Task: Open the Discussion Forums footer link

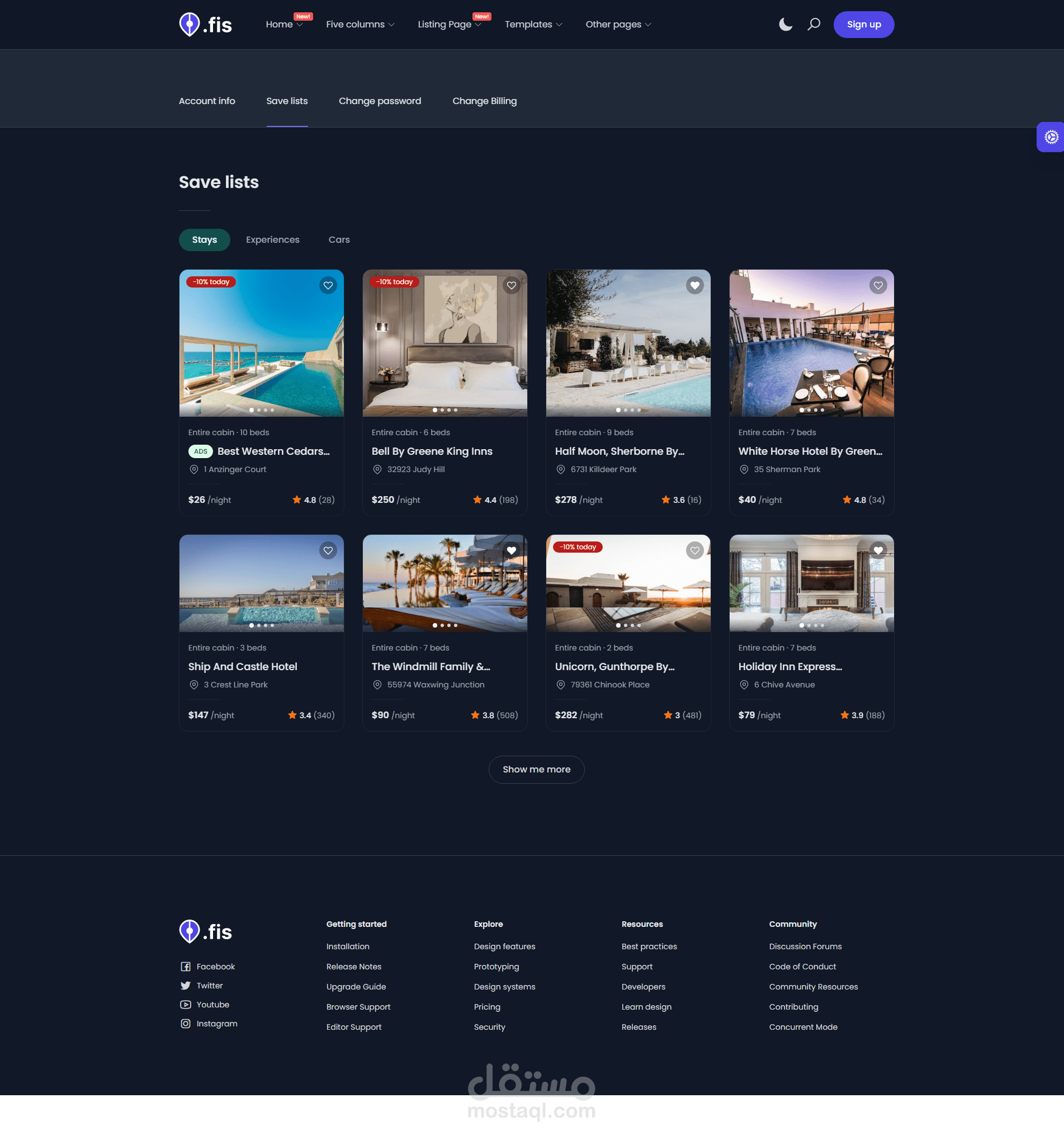Action: click(805, 946)
